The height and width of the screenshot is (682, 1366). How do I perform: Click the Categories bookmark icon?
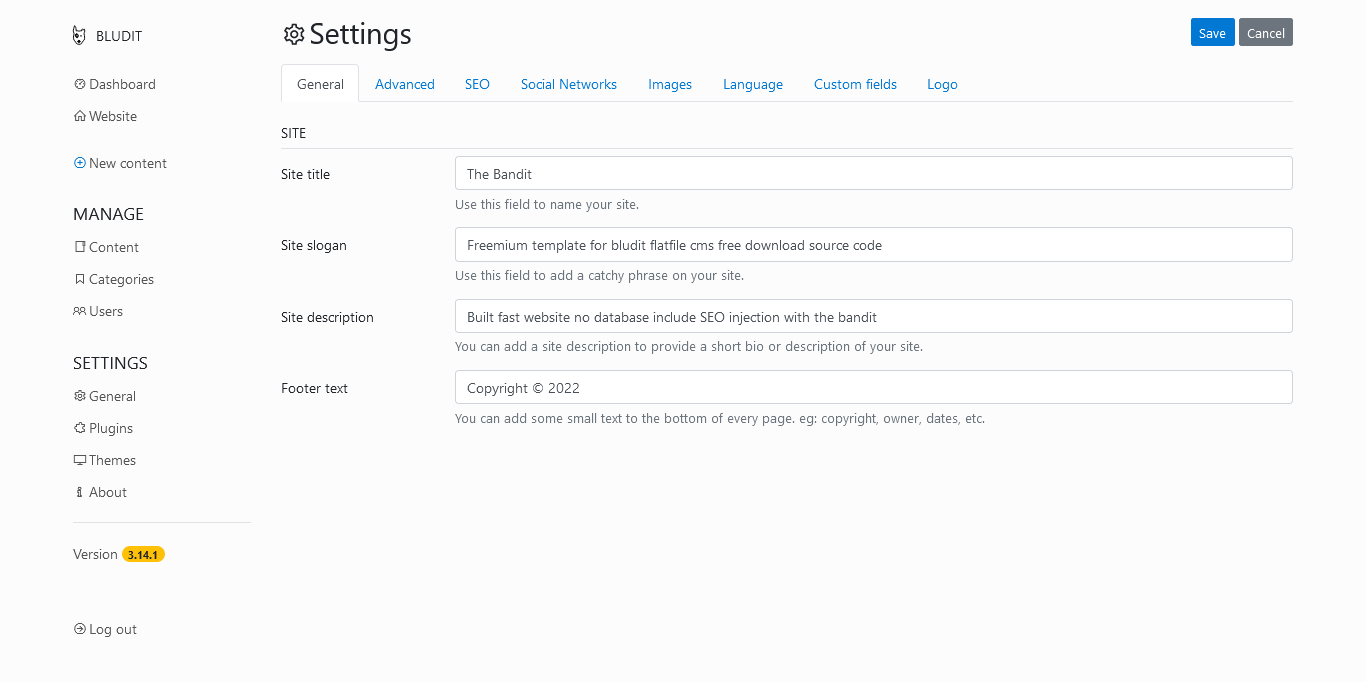(x=80, y=279)
